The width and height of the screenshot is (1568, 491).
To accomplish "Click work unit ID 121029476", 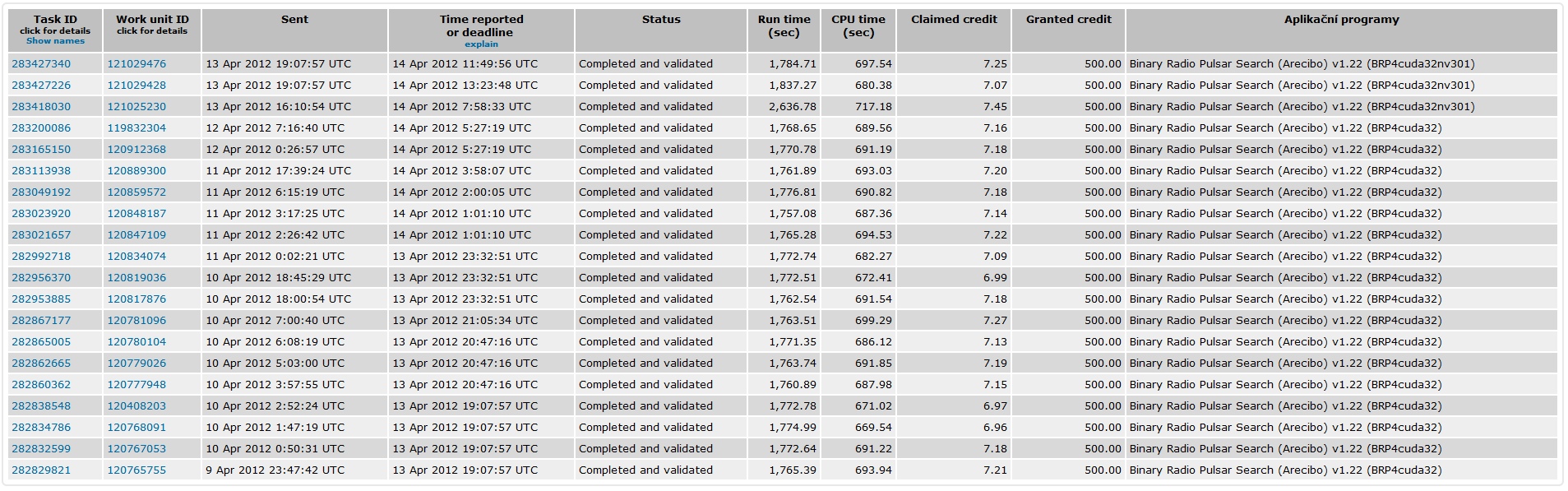I will [x=136, y=64].
